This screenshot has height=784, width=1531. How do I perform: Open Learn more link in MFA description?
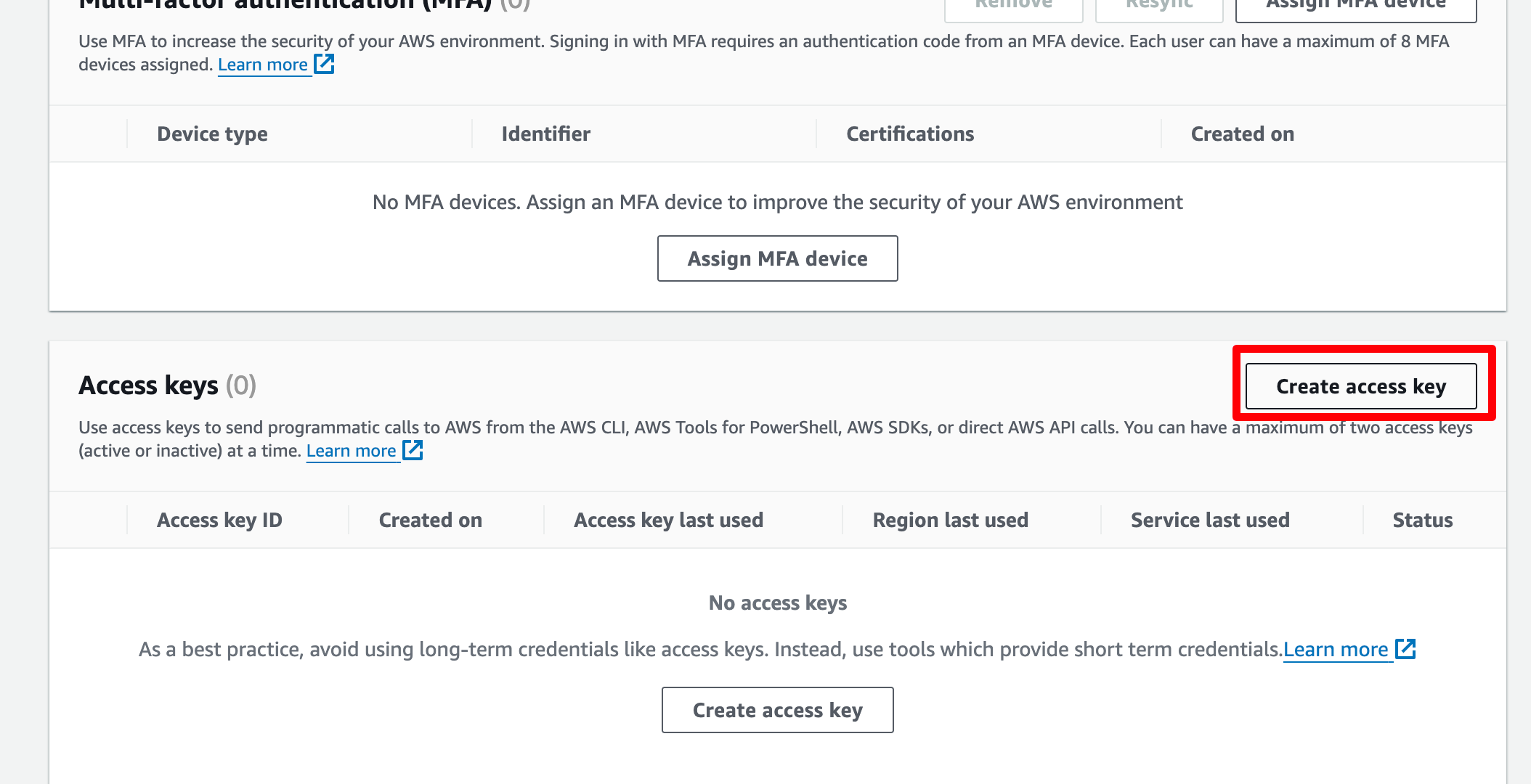point(263,65)
